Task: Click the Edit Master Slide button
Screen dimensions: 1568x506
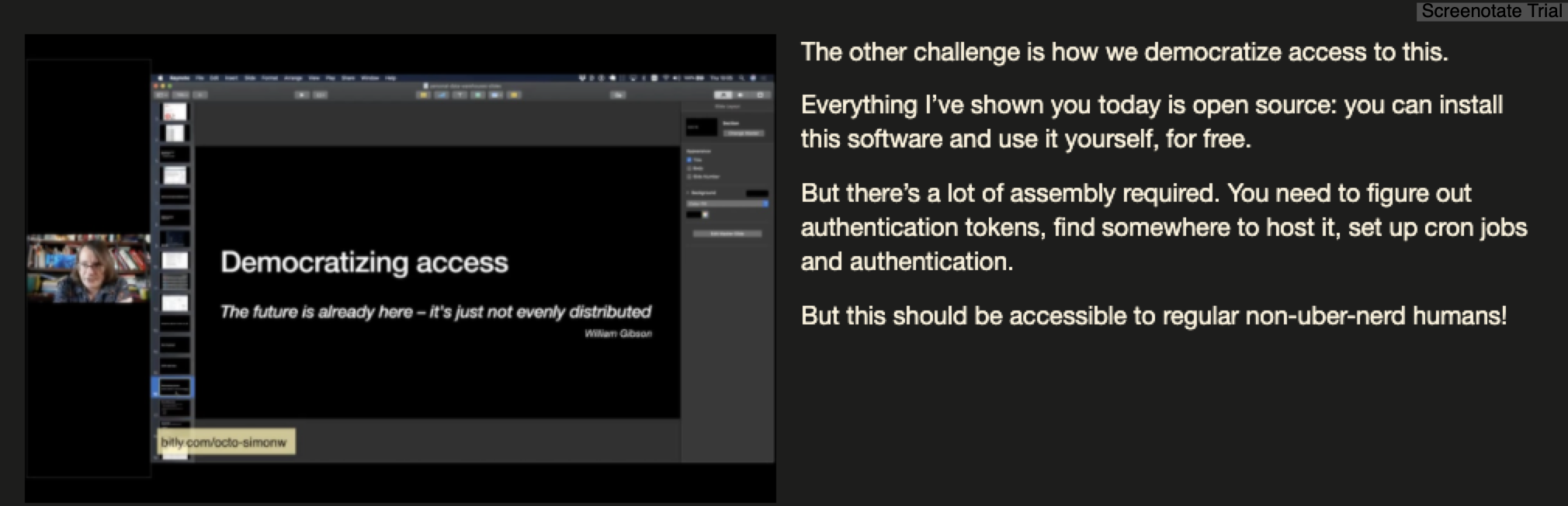Action: [727, 234]
